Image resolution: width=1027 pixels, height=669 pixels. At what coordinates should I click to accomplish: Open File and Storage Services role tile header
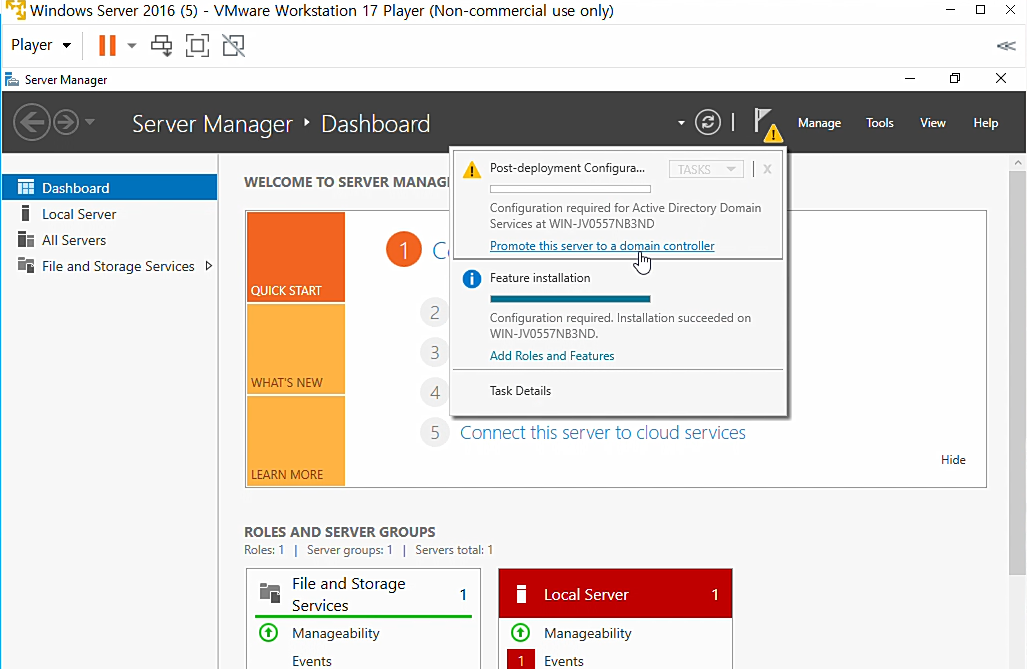(x=364, y=594)
